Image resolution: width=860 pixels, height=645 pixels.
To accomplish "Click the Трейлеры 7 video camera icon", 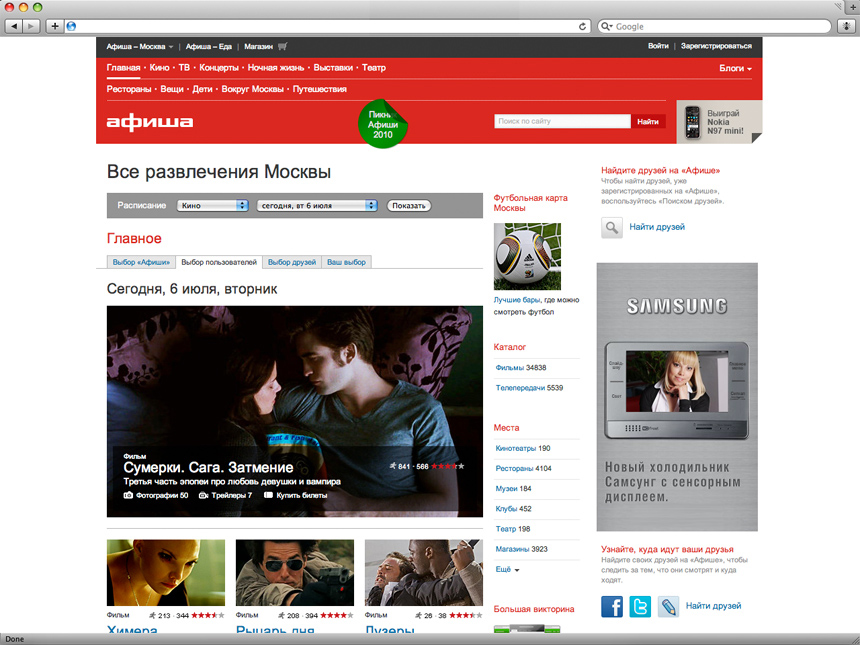I will (203, 495).
